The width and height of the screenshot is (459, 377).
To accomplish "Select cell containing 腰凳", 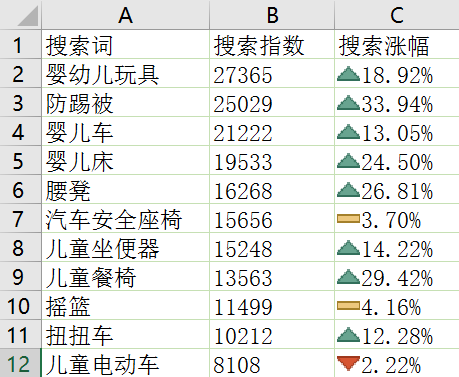I will pos(125,189).
